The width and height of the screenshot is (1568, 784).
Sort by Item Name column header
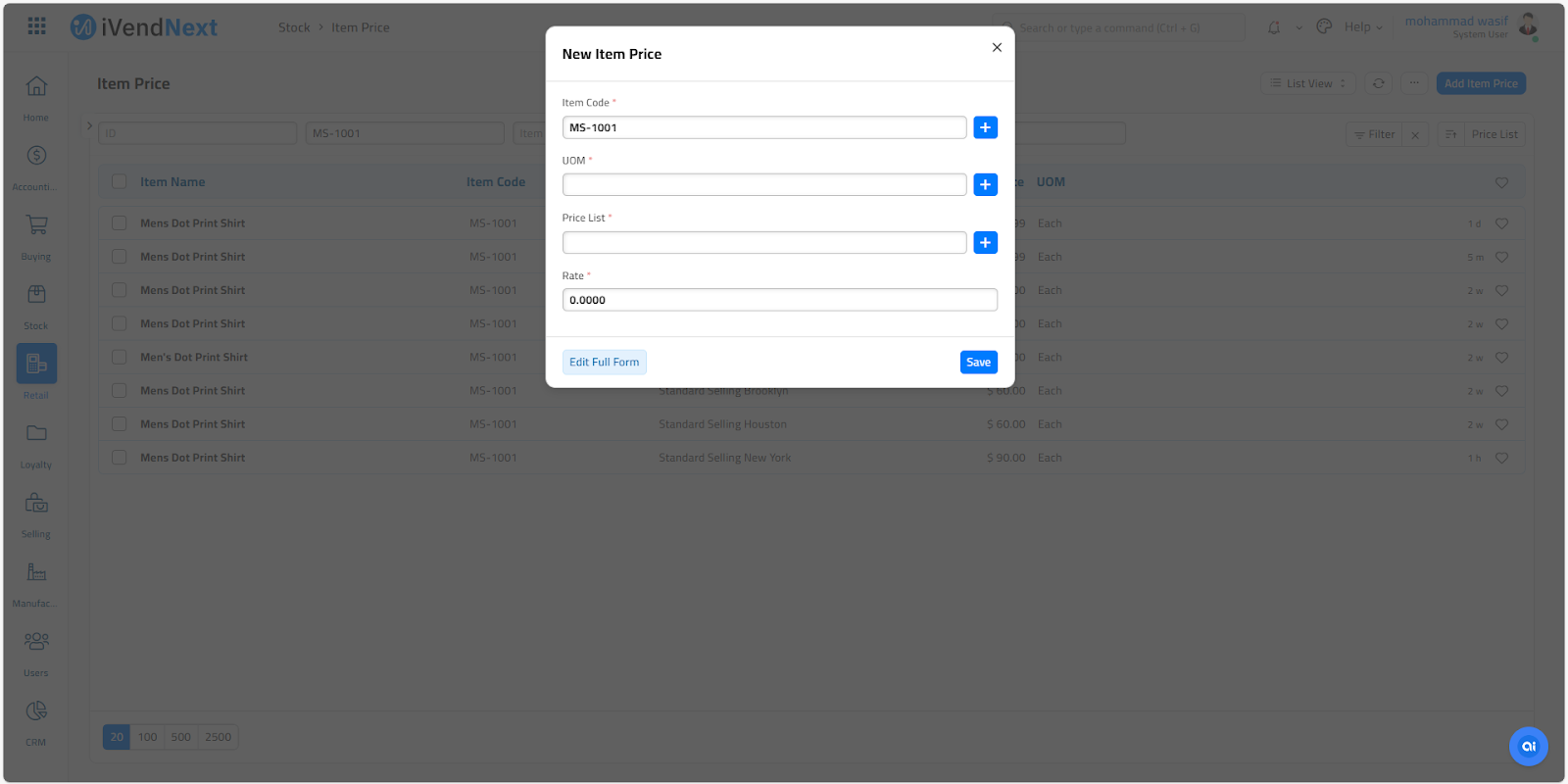tap(172, 182)
